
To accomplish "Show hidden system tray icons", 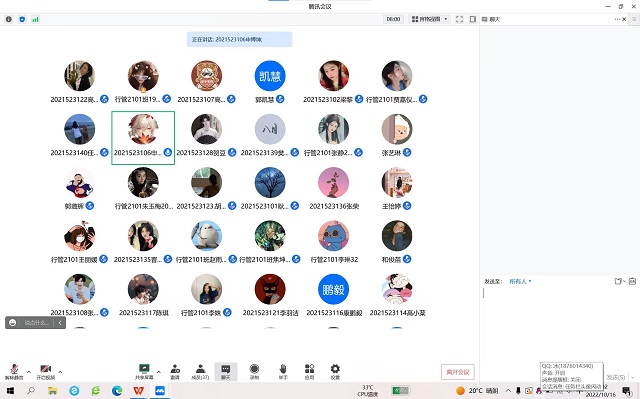I will click(508, 391).
